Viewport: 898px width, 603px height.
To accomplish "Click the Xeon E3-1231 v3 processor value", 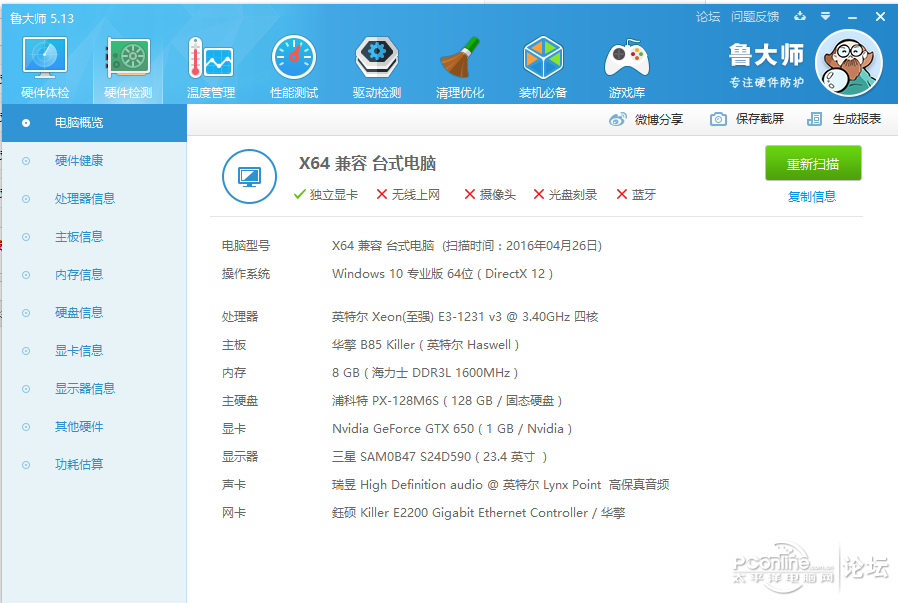I will coord(465,317).
